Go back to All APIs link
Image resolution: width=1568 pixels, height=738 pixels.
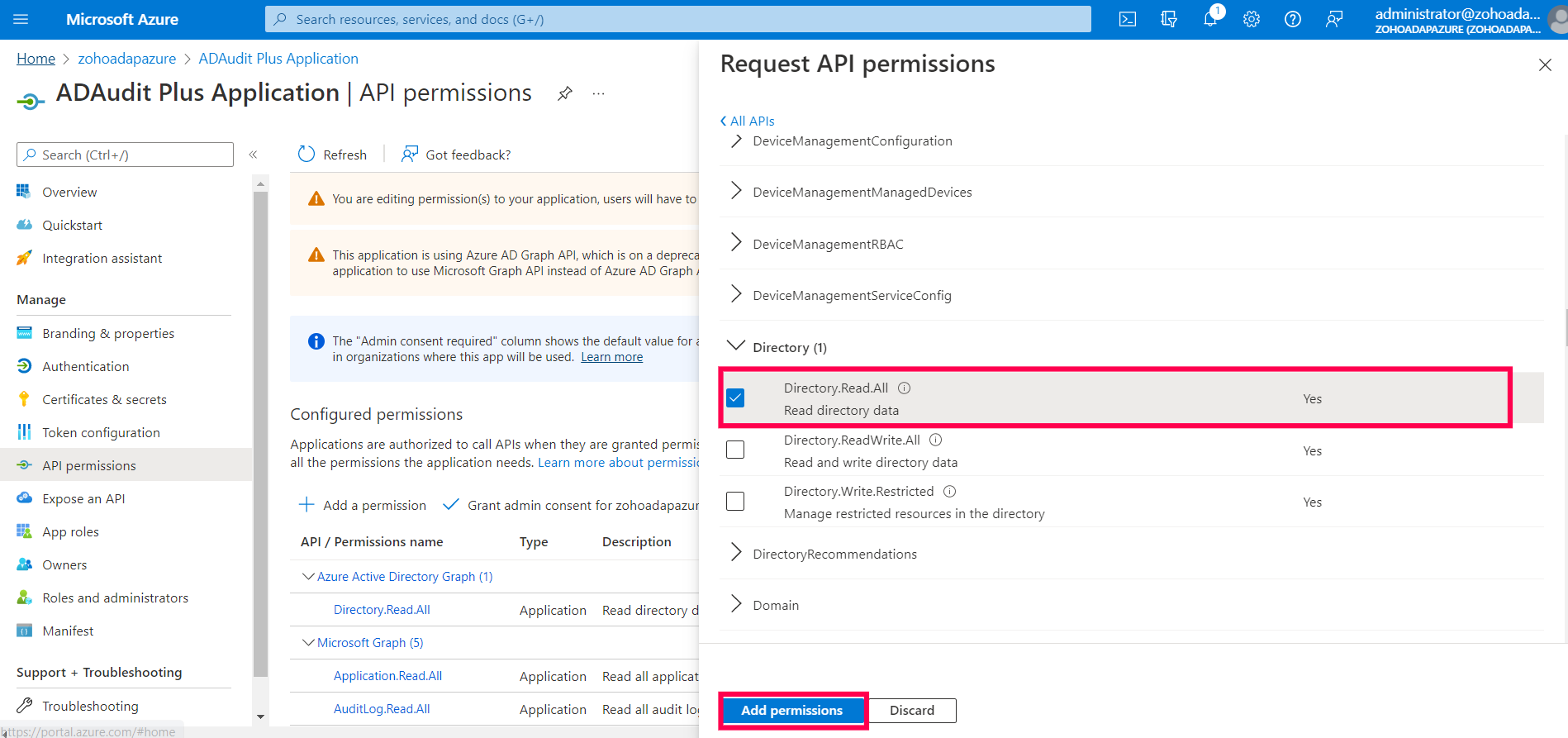[748, 121]
